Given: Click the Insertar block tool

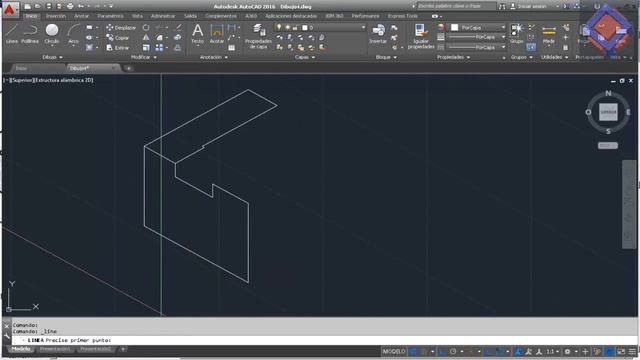Looking at the screenshot, I should [378, 34].
